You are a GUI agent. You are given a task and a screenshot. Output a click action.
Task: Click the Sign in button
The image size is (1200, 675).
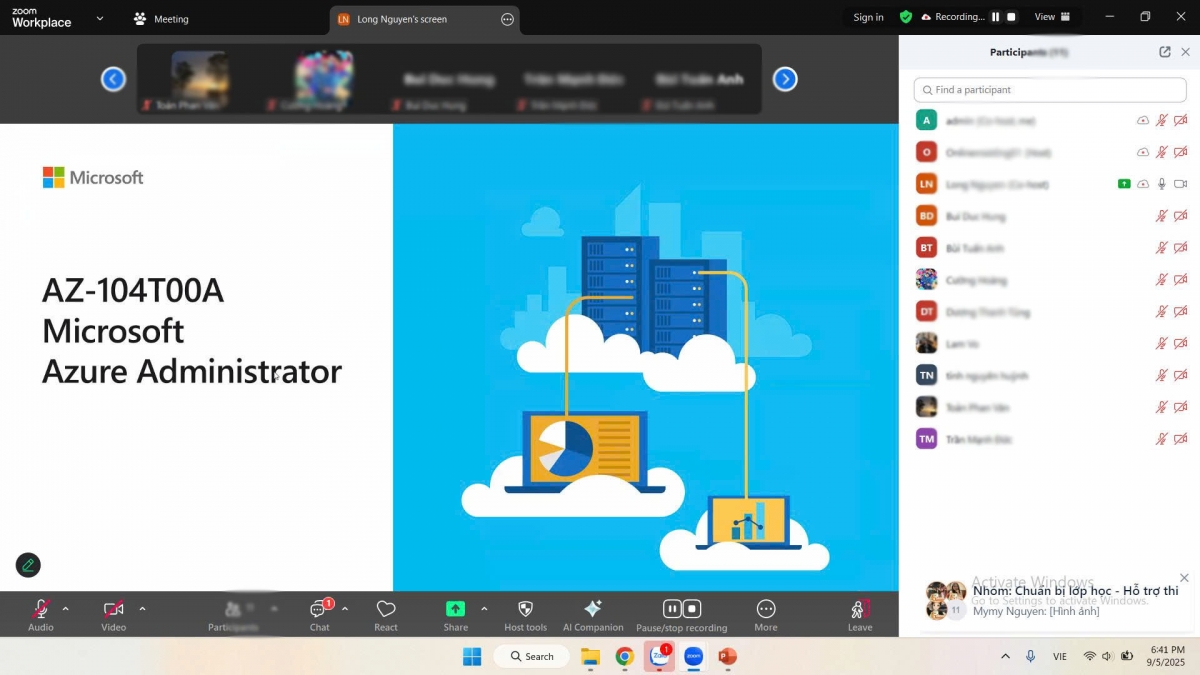coord(868,17)
